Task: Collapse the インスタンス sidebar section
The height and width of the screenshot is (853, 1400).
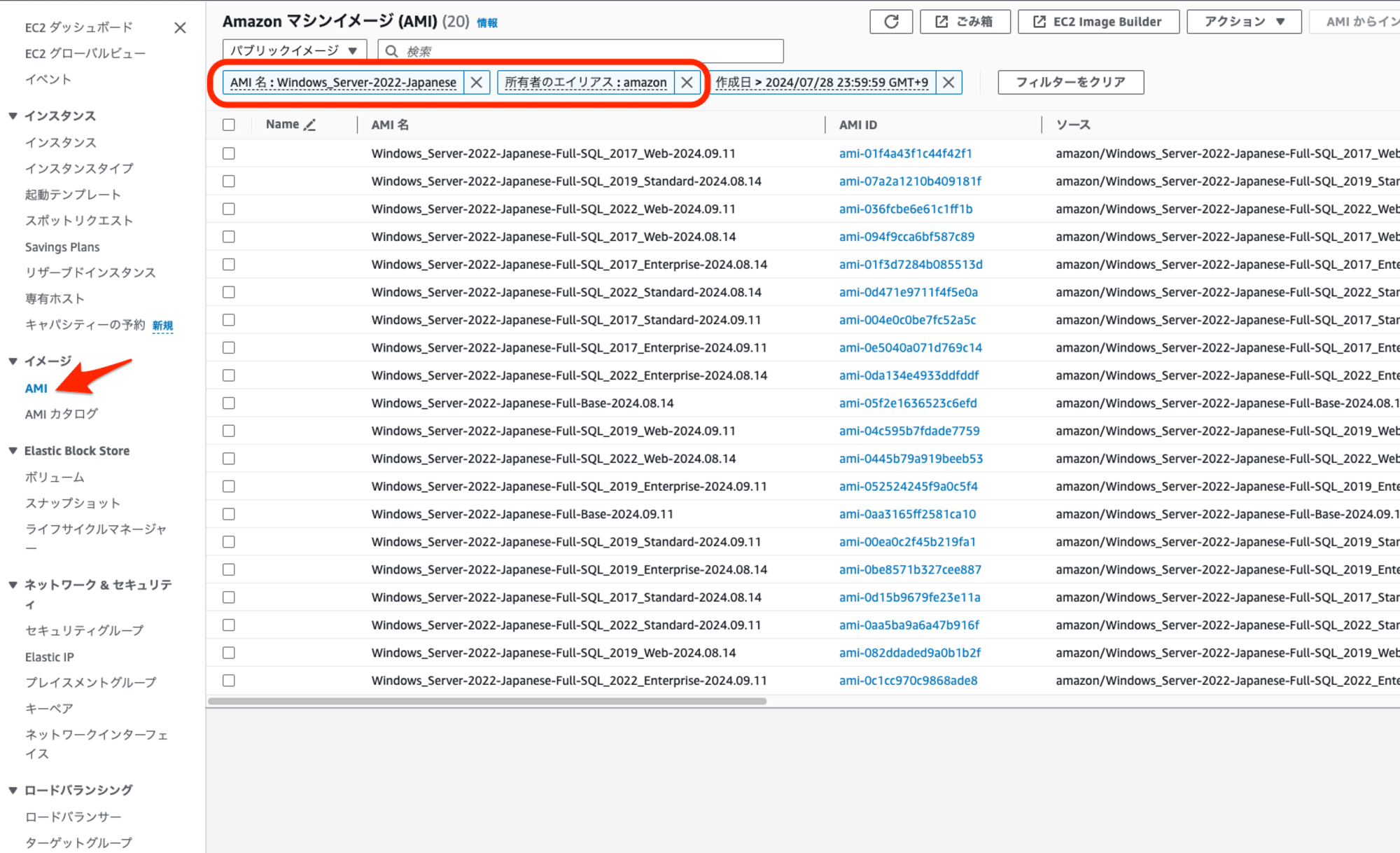Action: coord(13,116)
